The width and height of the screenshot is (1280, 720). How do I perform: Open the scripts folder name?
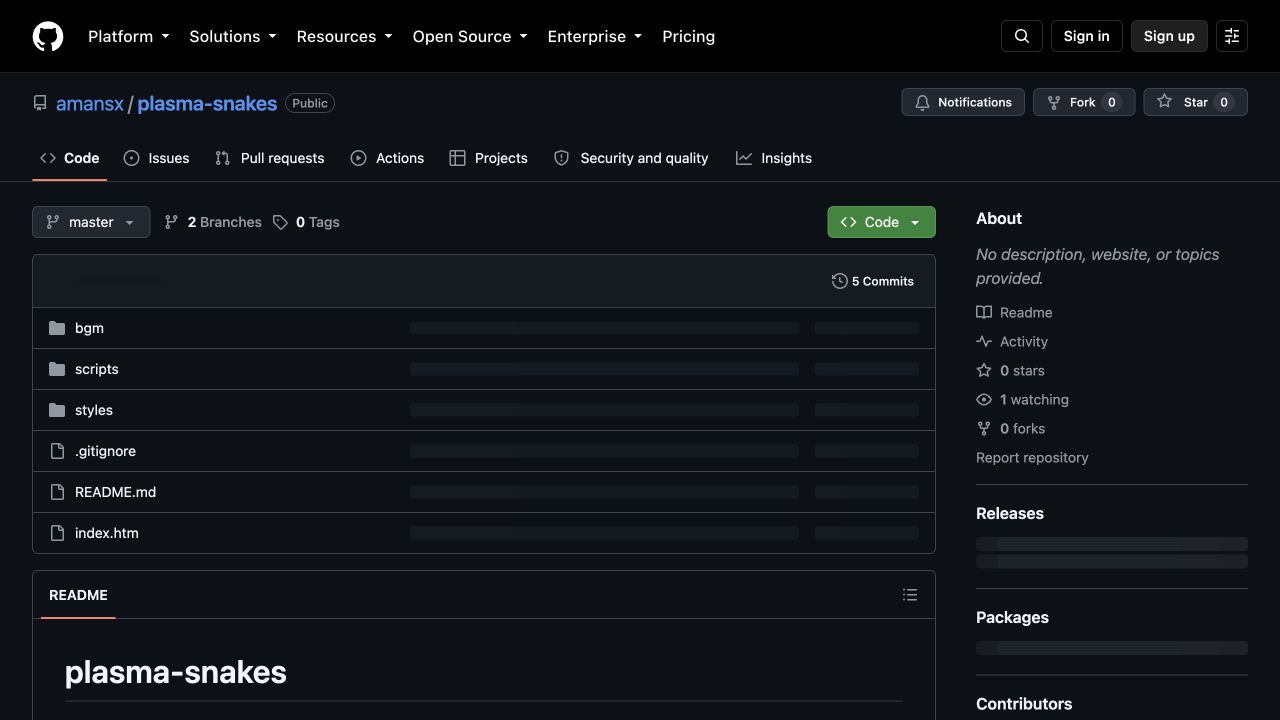click(x=97, y=369)
